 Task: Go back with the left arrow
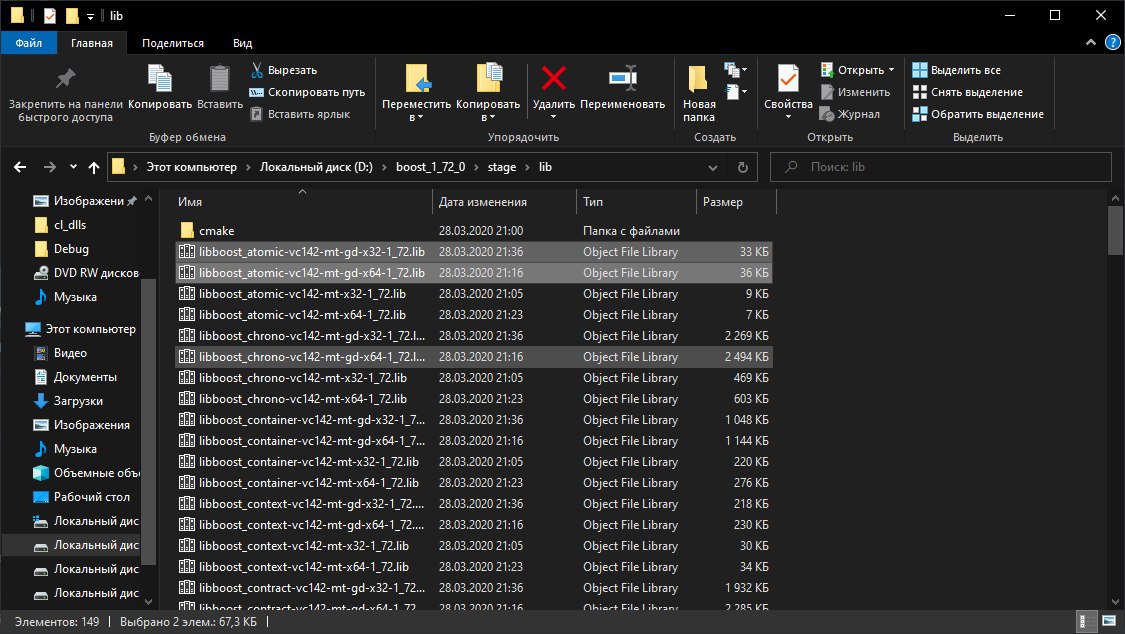[20, 167]
